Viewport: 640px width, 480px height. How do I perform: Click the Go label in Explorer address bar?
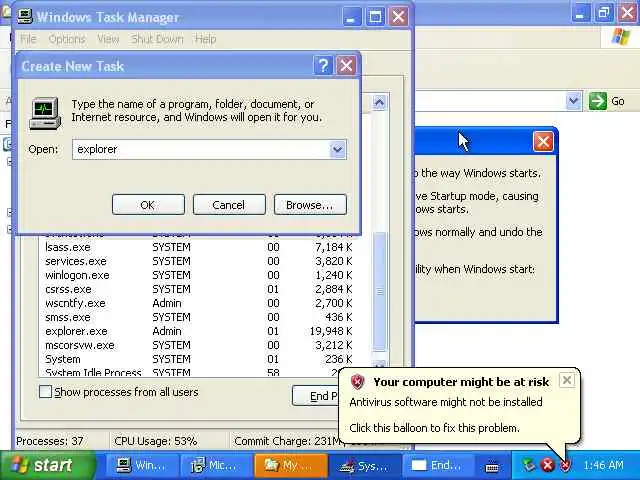618,101
